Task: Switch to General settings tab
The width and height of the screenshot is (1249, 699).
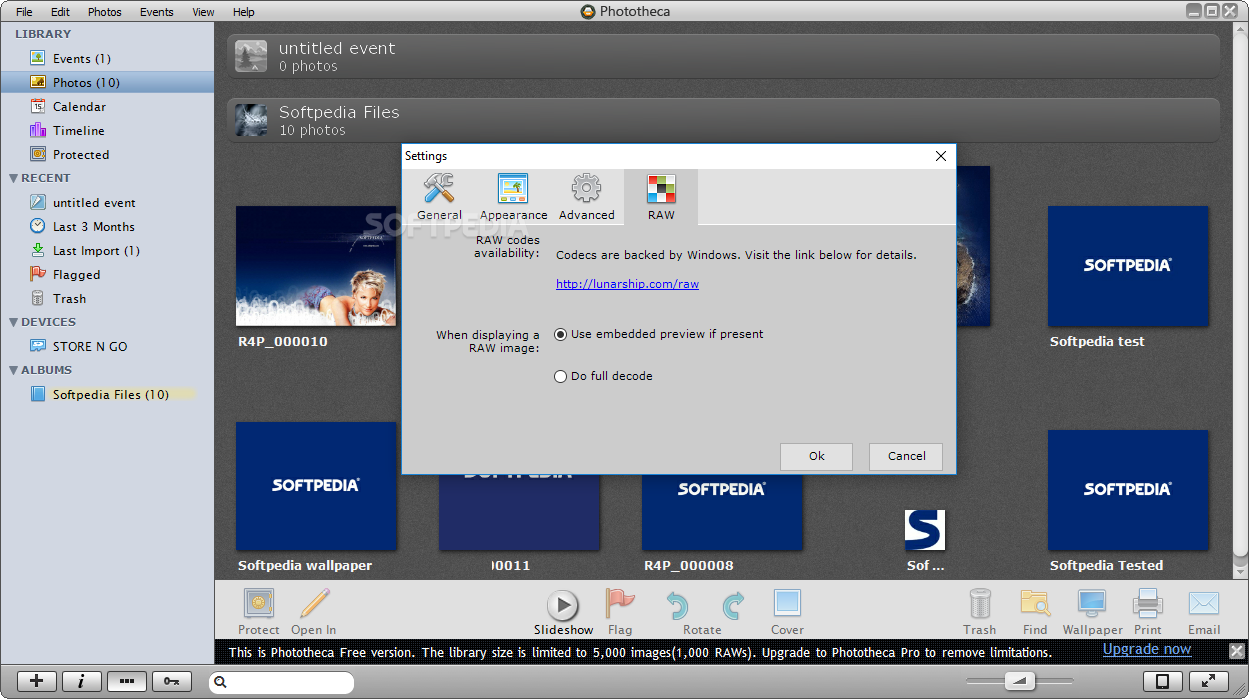Action: coord(439,197)
